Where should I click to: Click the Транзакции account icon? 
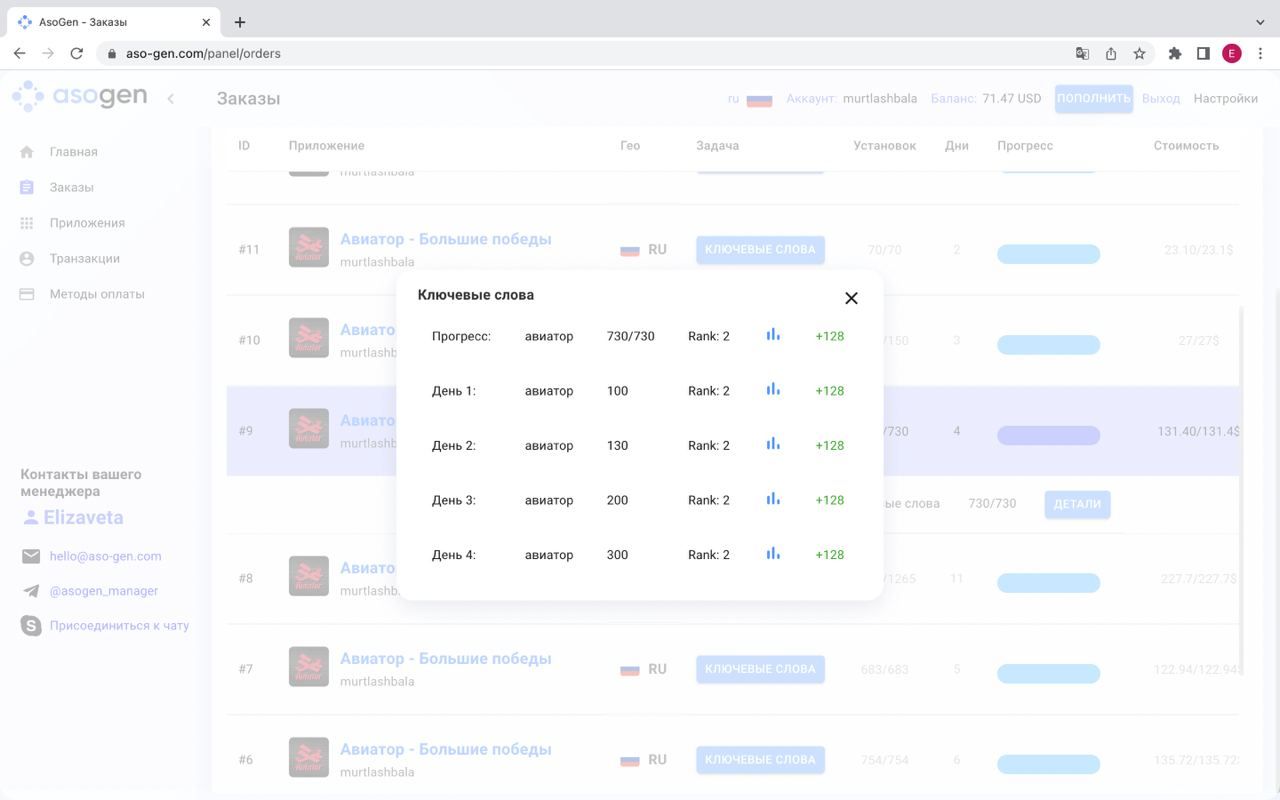pyautogui.click(x=27, y=258)
